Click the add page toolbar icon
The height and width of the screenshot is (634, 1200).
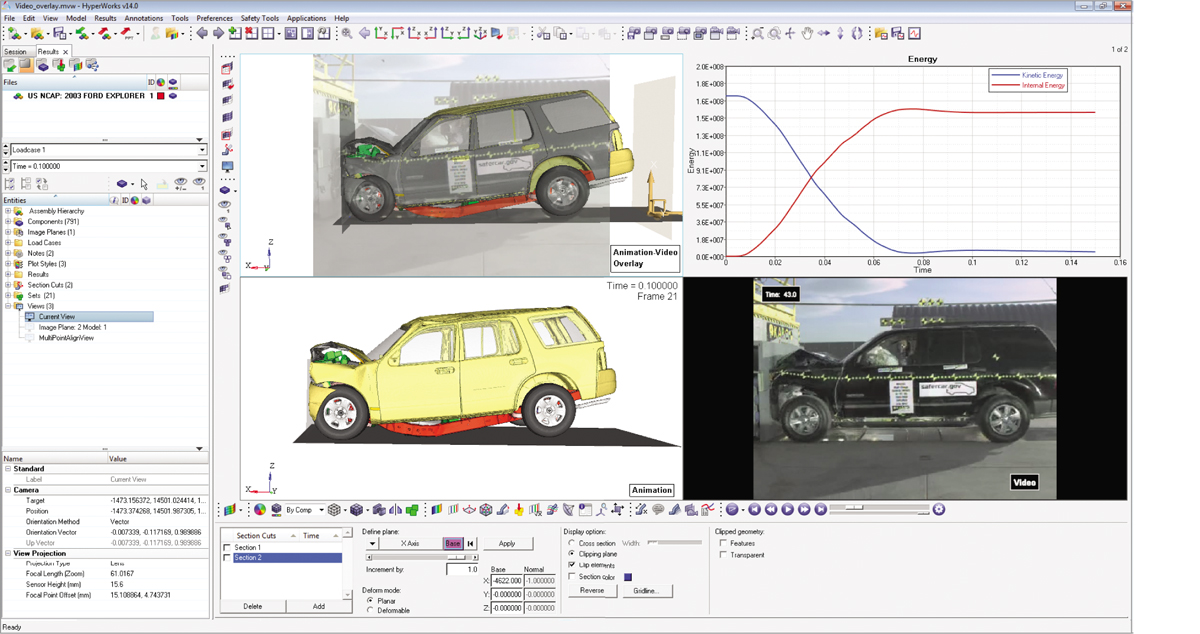click(x=234, y=33)
